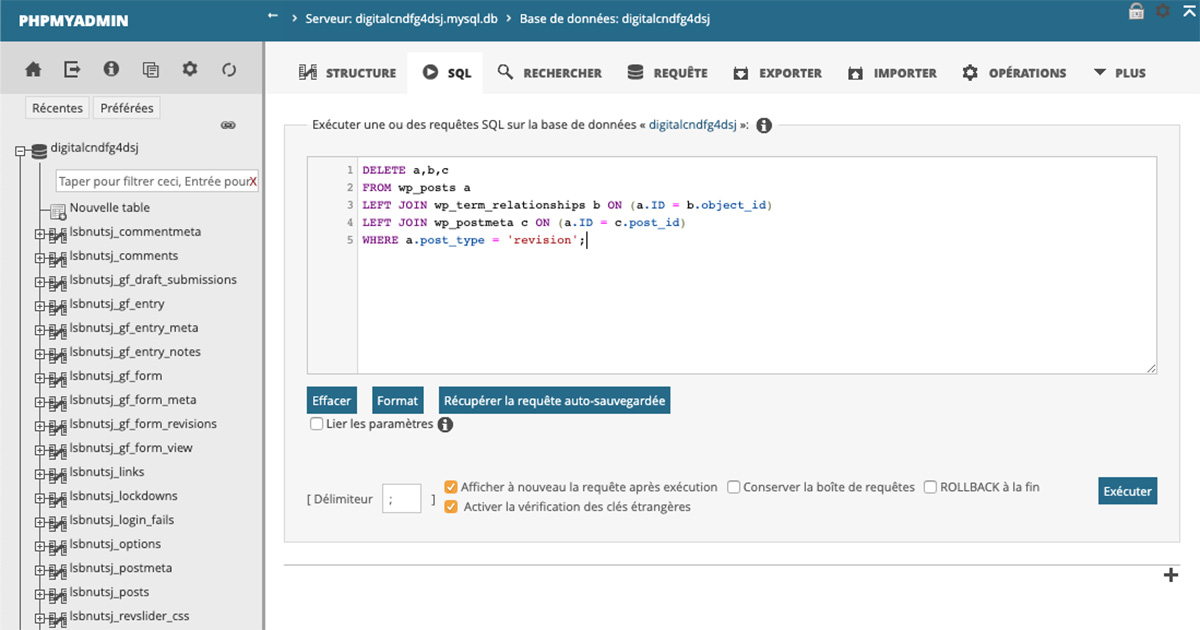Focus the Délimiteur input field
Viewport: 1200px width, 630px height.
coord(401,498)
